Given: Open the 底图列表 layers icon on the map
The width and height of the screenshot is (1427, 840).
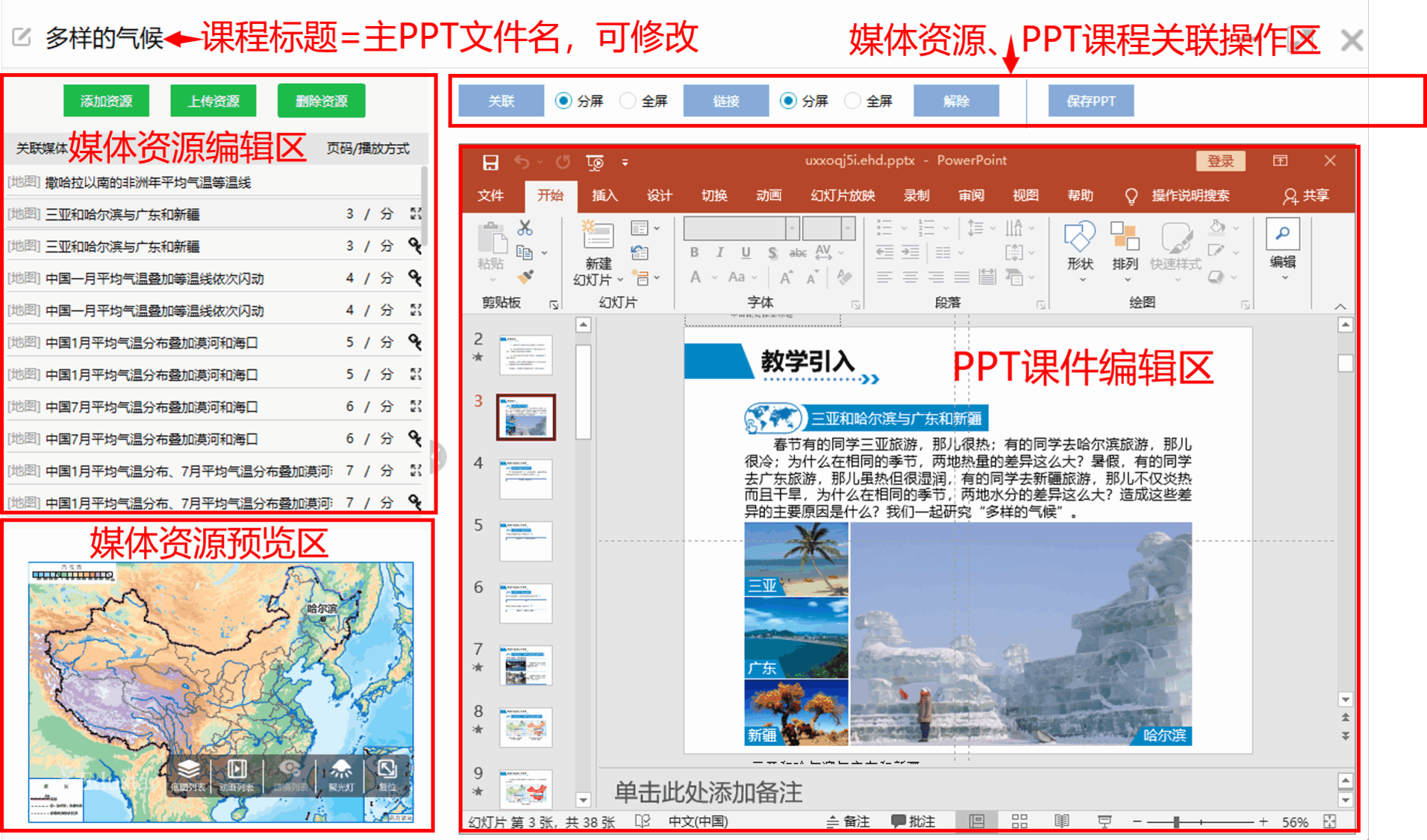Looking at the screenshot, I should click(188, 774).
